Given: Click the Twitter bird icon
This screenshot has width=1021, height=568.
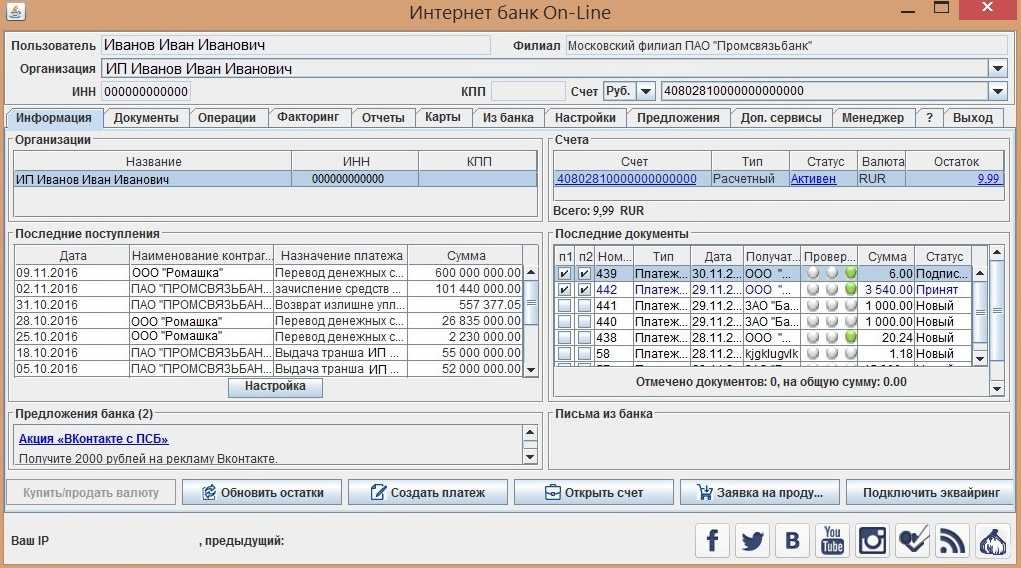Looking at the screenshot, I should 752,540.
